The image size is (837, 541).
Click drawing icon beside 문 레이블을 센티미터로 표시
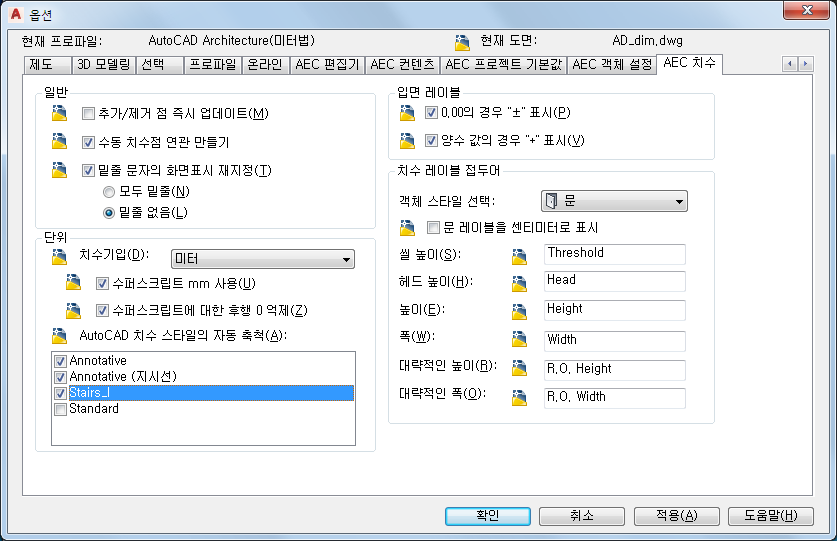point(407,228)
